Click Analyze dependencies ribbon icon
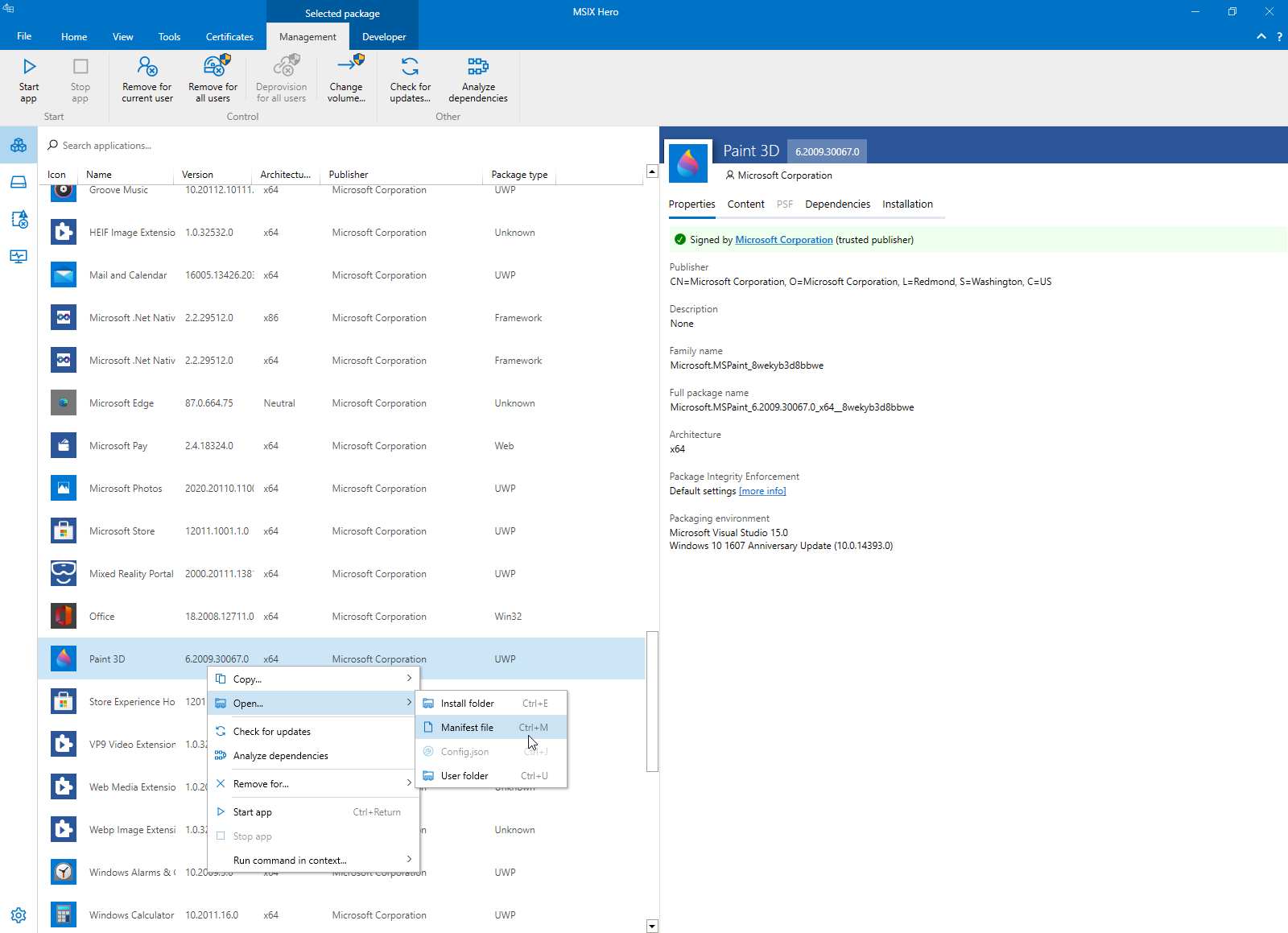 point(478,66)
